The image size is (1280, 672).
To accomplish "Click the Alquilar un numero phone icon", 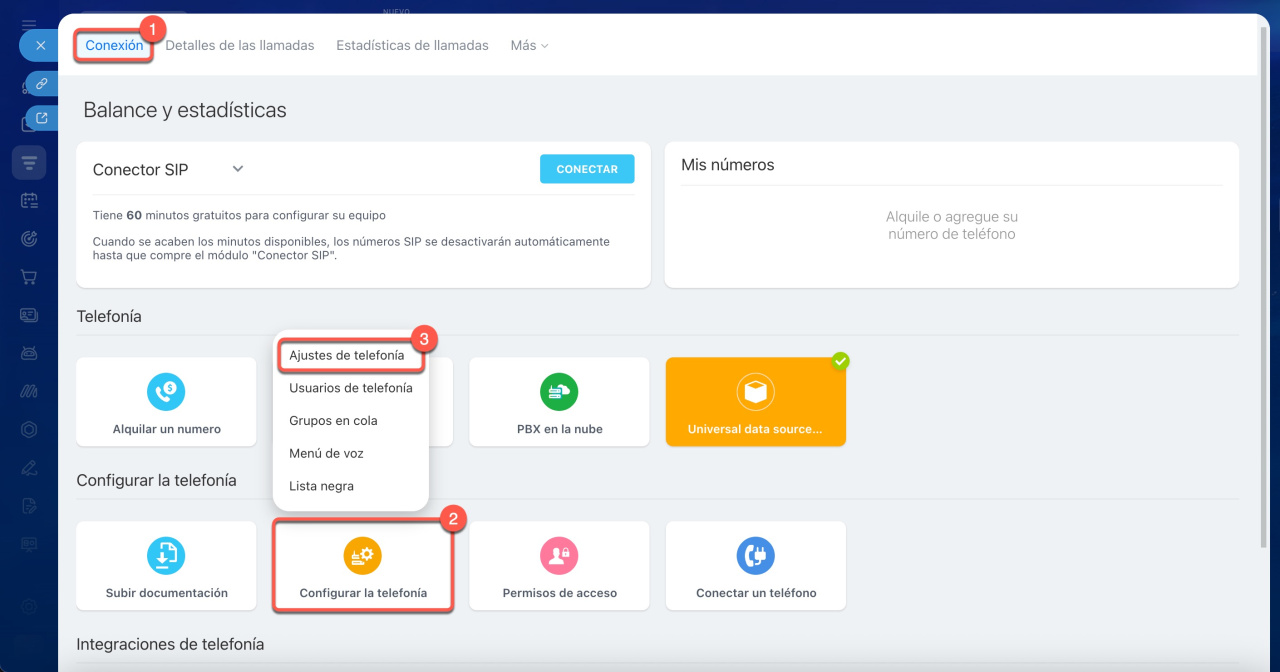I will tap(166, 392).
